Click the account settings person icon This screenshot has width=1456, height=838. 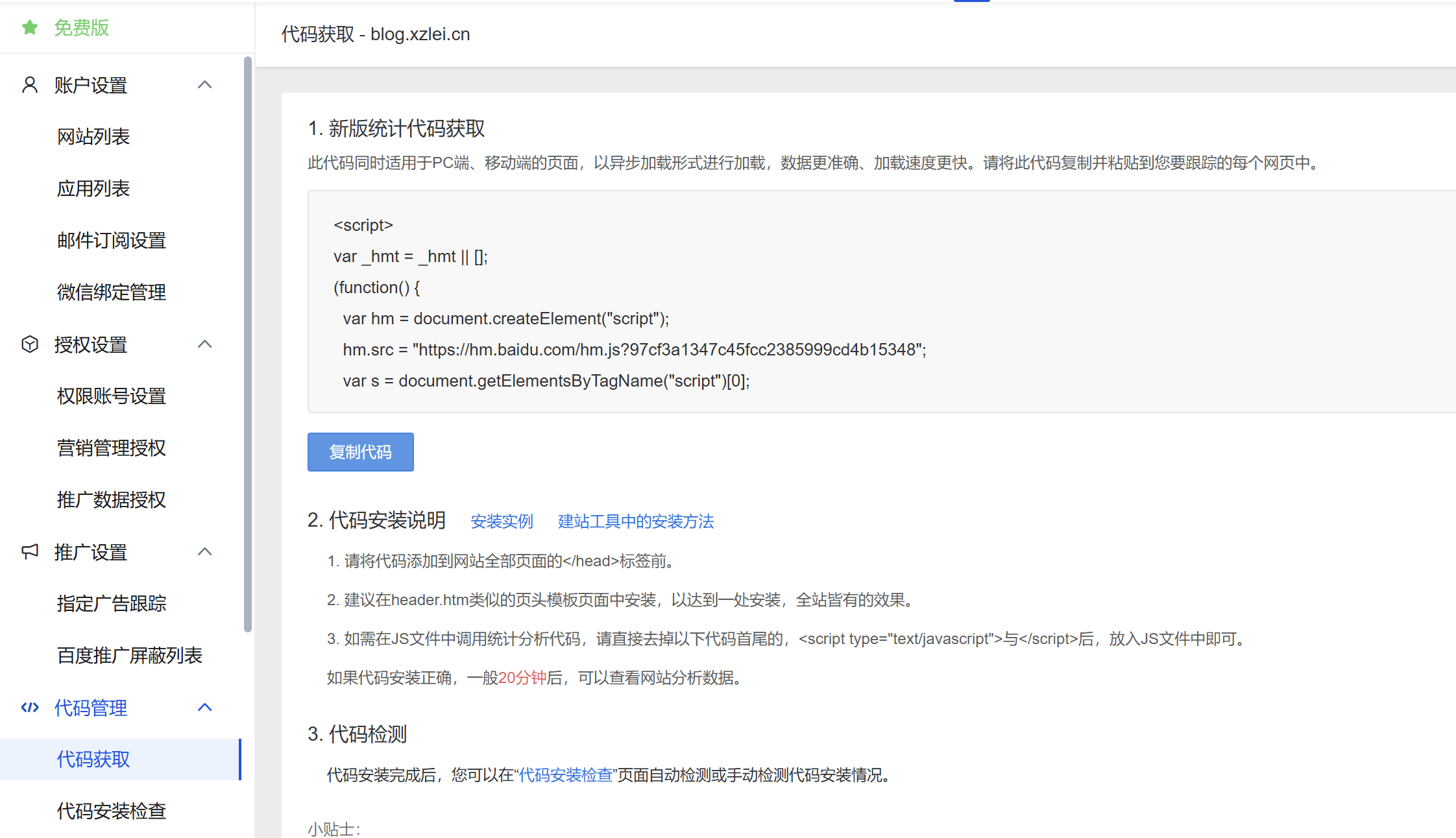pyautogui.click(x=30, y=85)
